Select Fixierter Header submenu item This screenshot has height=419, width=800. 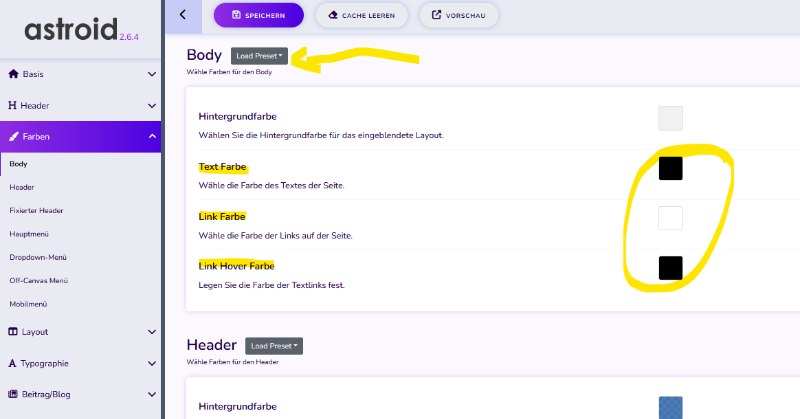(36, 210)
